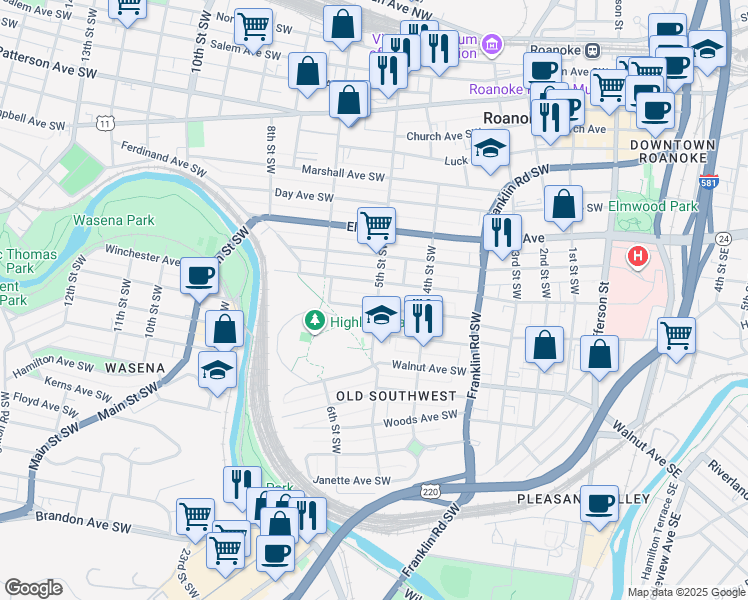This screenshot has width=748, height=600.
Task: Select the Highland Park green tree icon
Action: click(x=315, y=321)
